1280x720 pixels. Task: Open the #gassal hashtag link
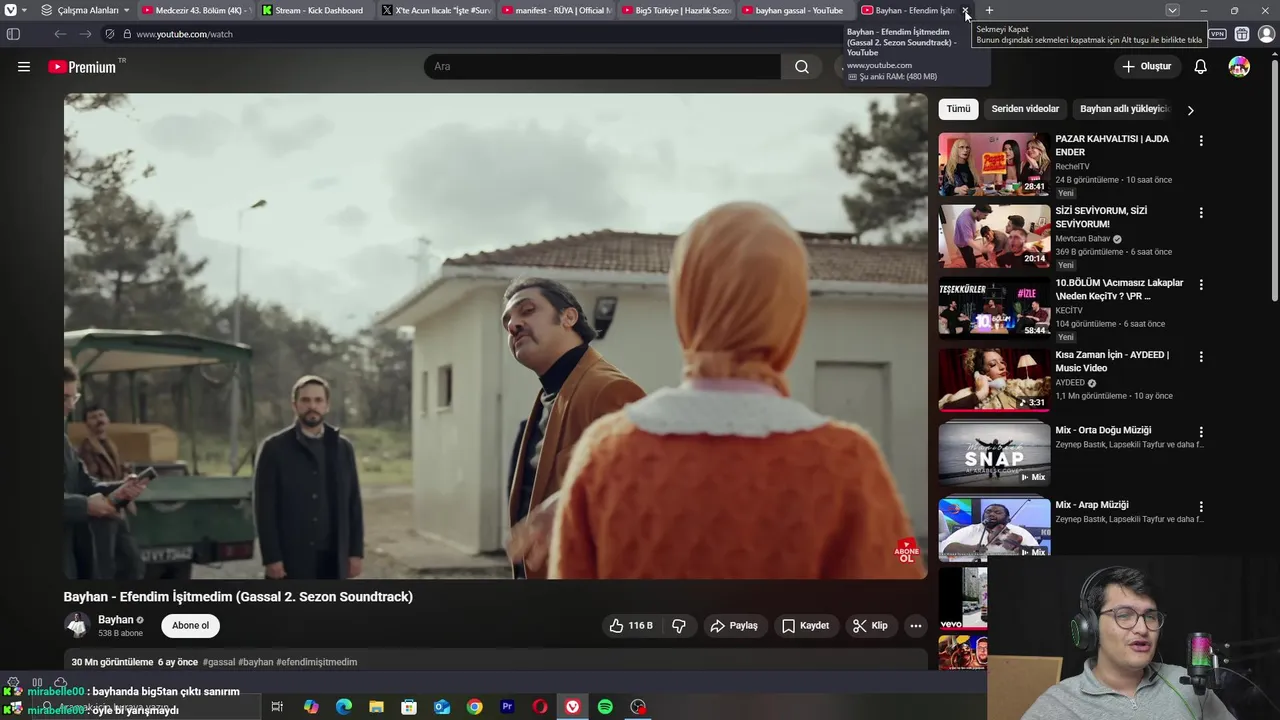219,662
